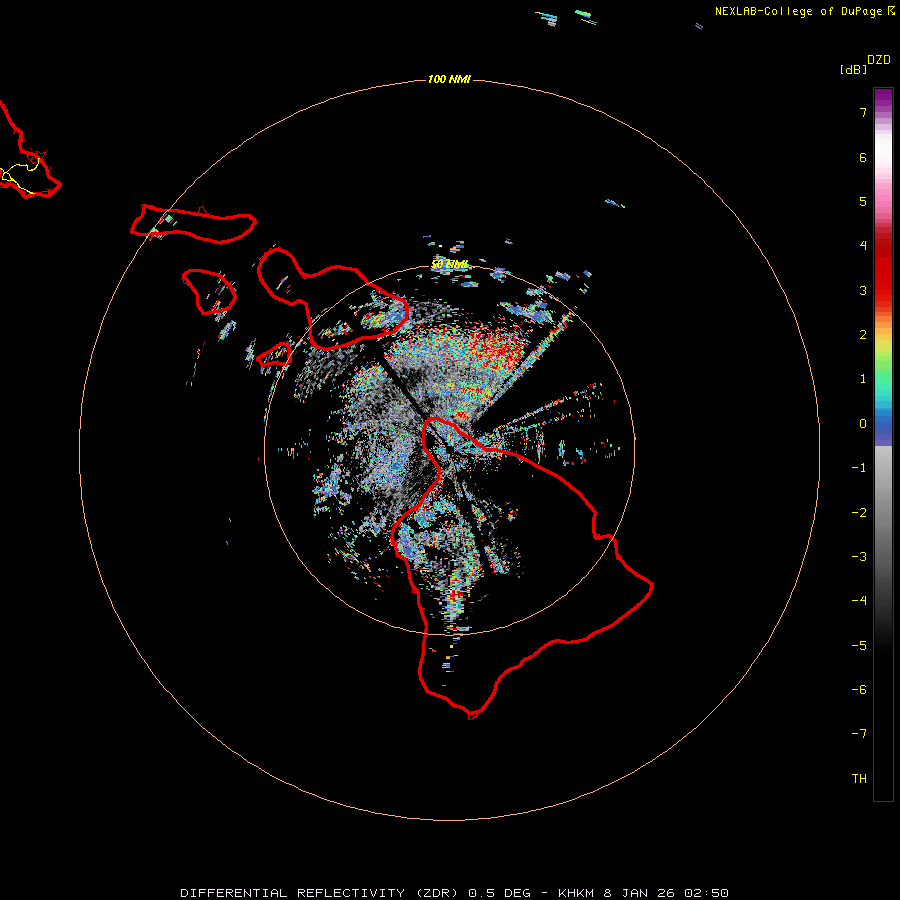
Task: Click the DZD color scale title
Action: (879, 60)
